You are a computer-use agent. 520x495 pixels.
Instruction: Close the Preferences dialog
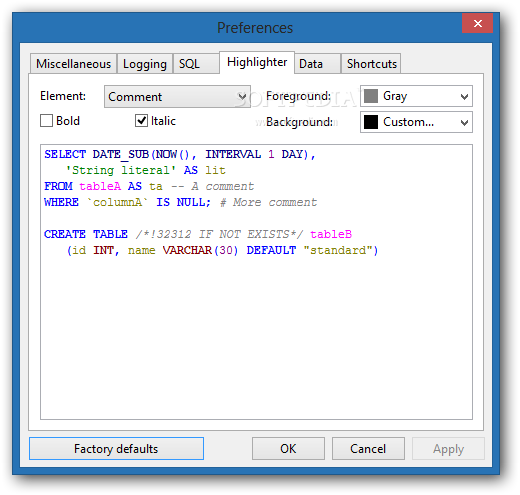(477, 23)
